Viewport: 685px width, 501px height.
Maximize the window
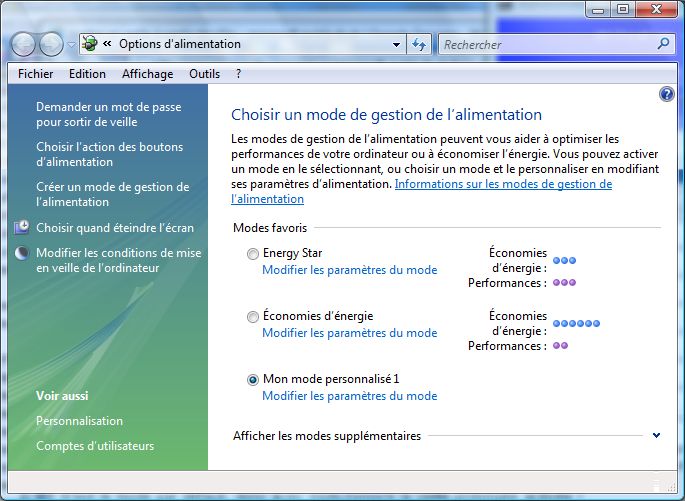click(x=623, y=10)
